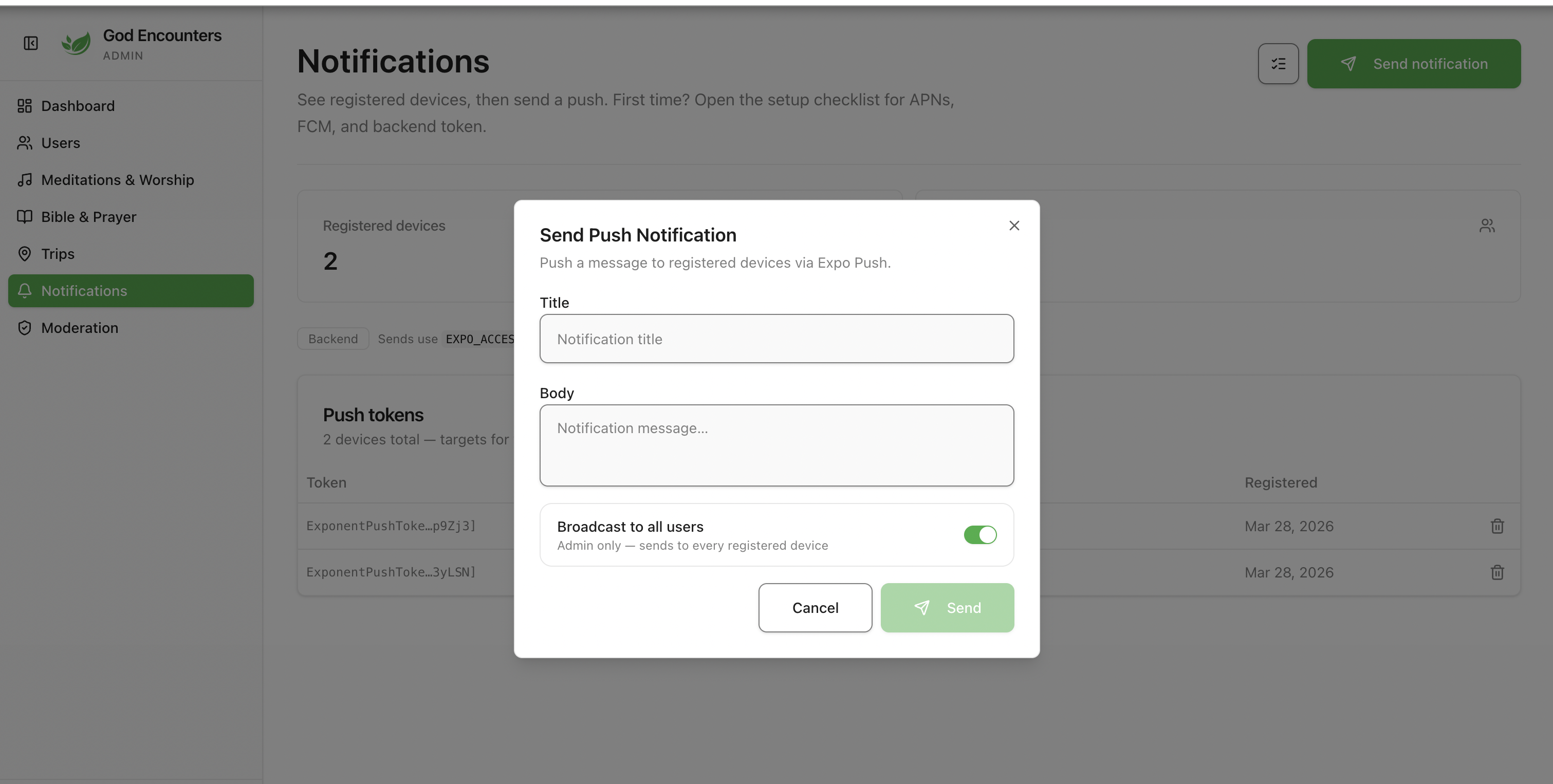Click the users icon in stats card
Image resolution: width=1553 pixels, height=784 pixels.
tap(1487, 226)
